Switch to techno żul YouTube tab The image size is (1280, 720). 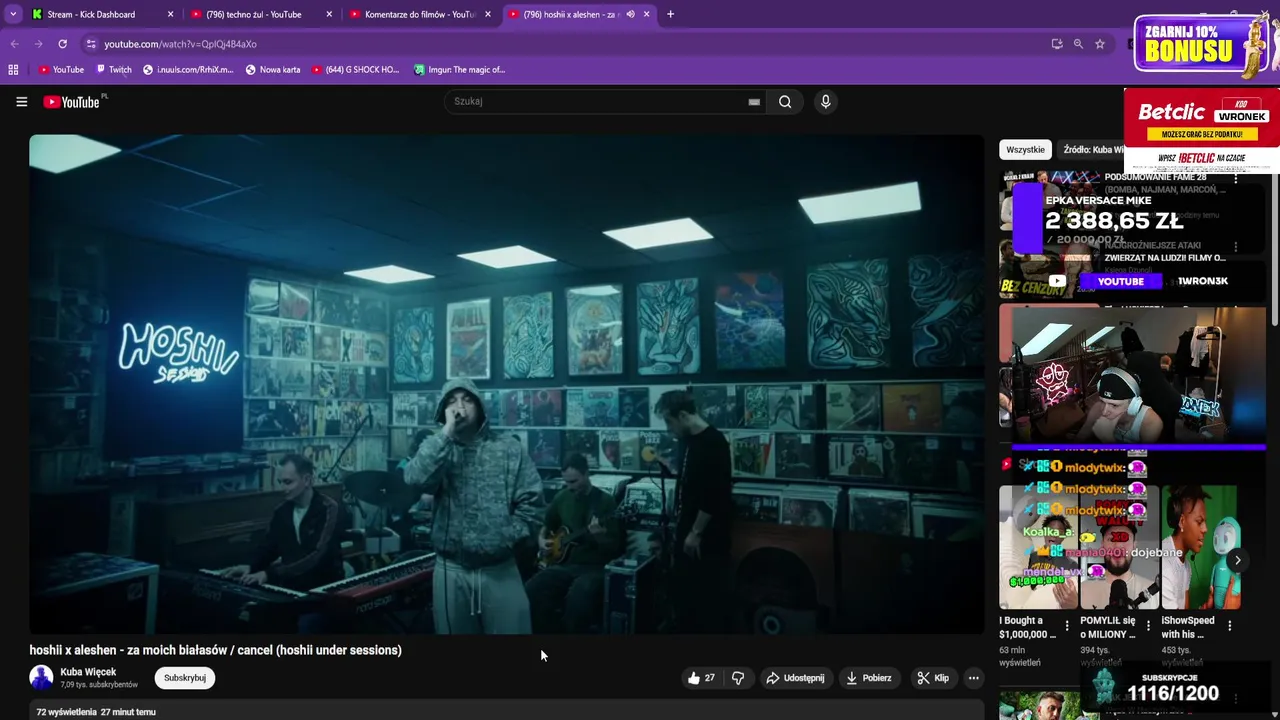point(260,14)
